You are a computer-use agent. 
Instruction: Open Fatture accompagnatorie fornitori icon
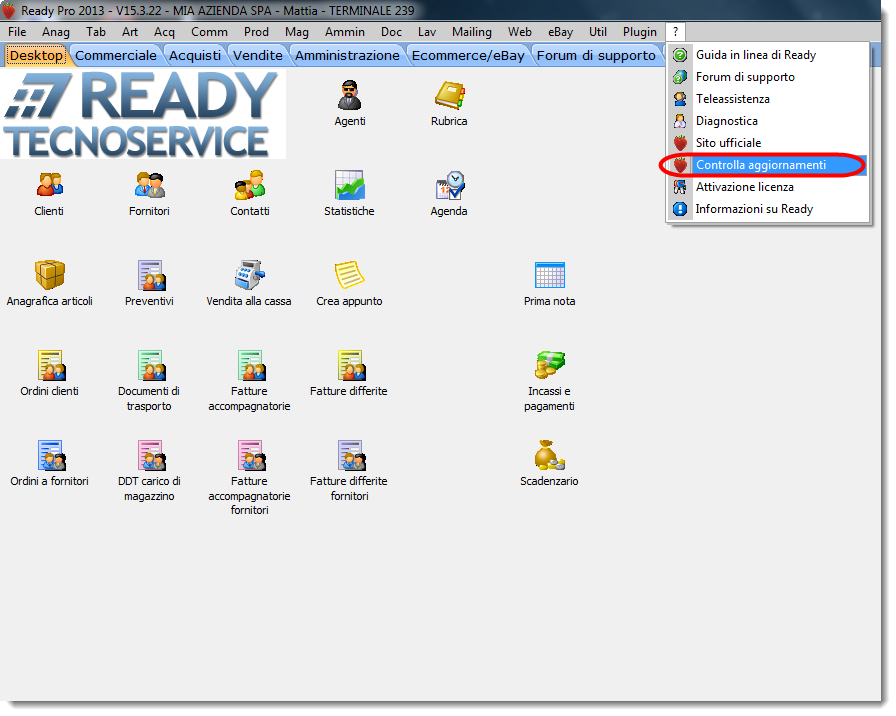coord(250,455)
